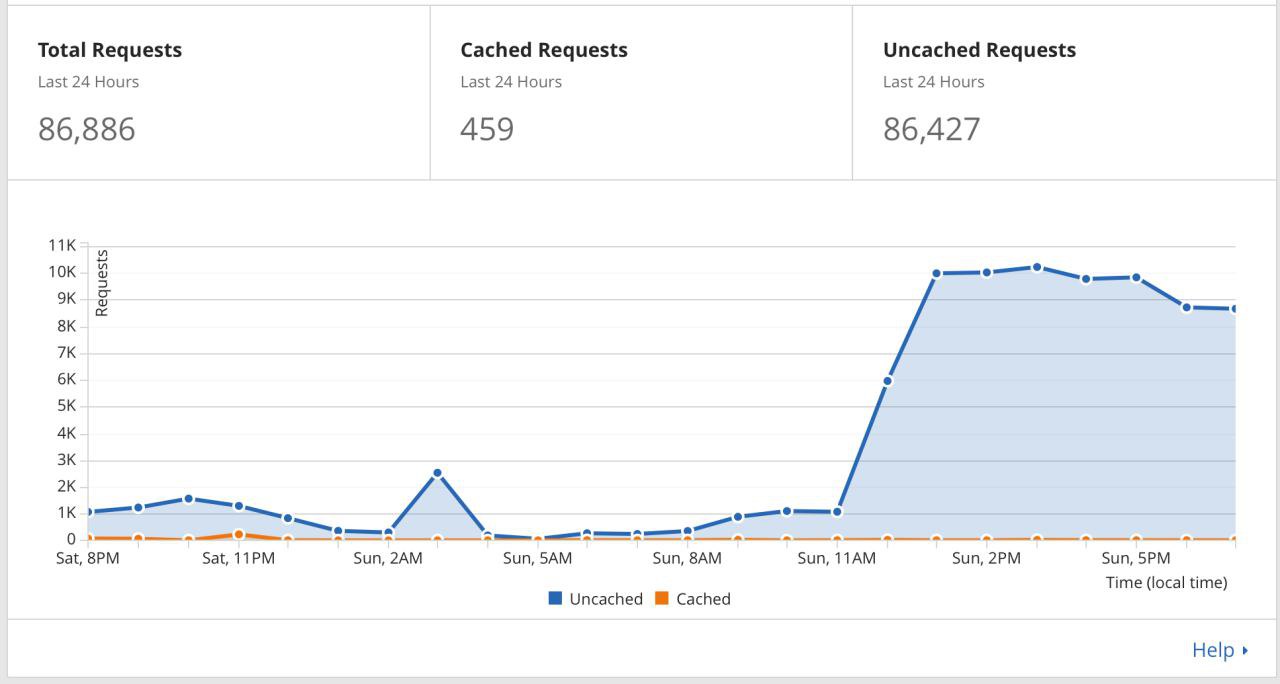
Task: Select the Cached Requests card
Action: [x=641, y=93]
